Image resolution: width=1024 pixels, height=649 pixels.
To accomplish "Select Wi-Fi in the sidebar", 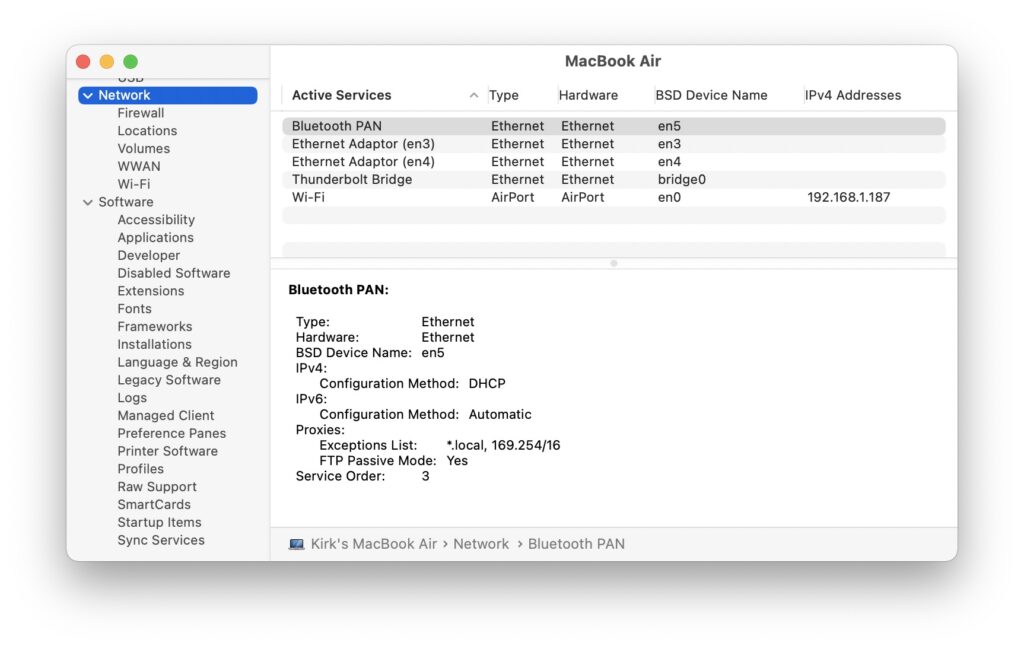I will tap(136, 184).
